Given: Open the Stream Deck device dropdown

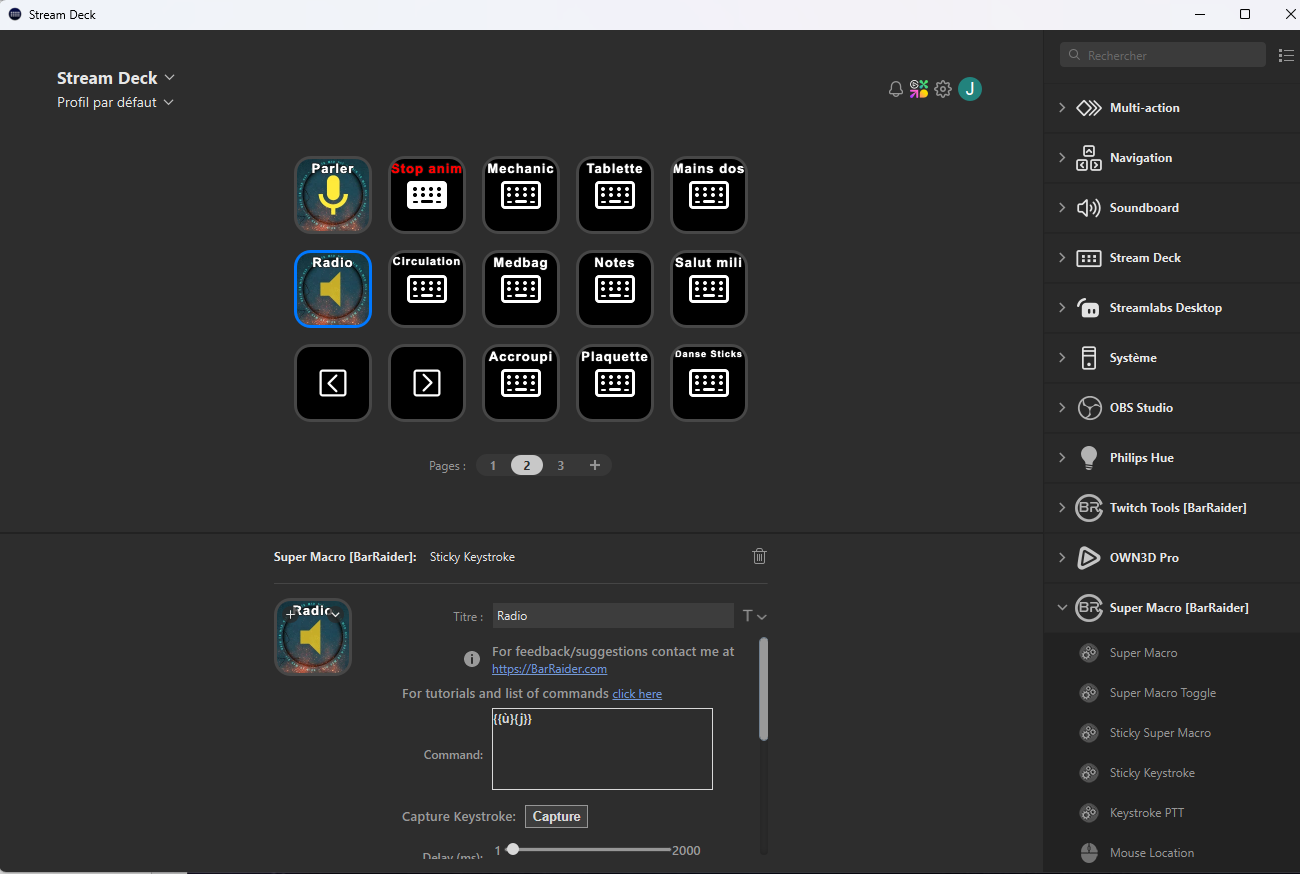Looking at the screenshot, I should (116, 78).
